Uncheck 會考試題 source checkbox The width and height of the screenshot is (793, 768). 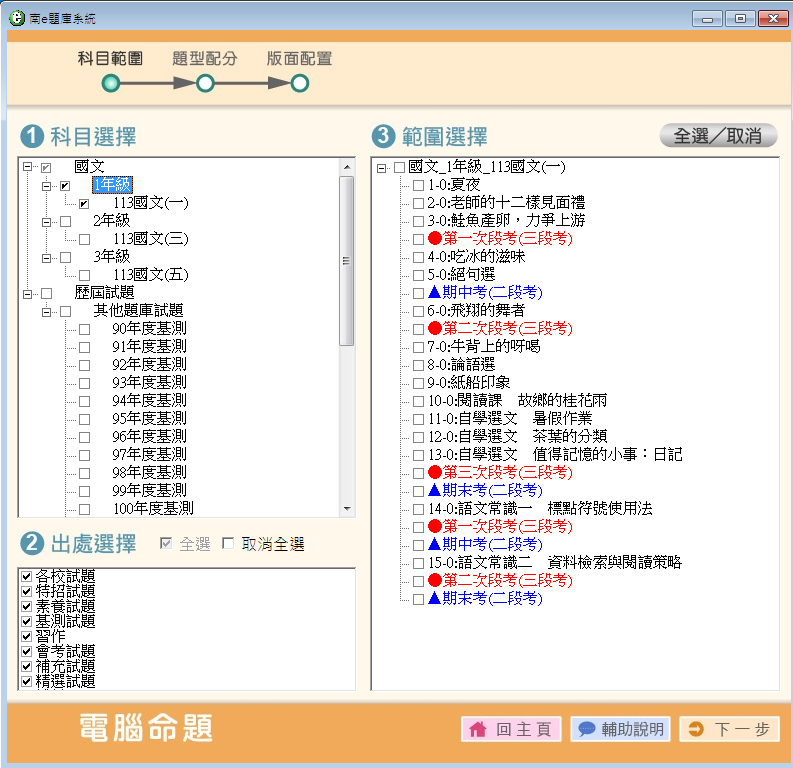click(27, 651)
